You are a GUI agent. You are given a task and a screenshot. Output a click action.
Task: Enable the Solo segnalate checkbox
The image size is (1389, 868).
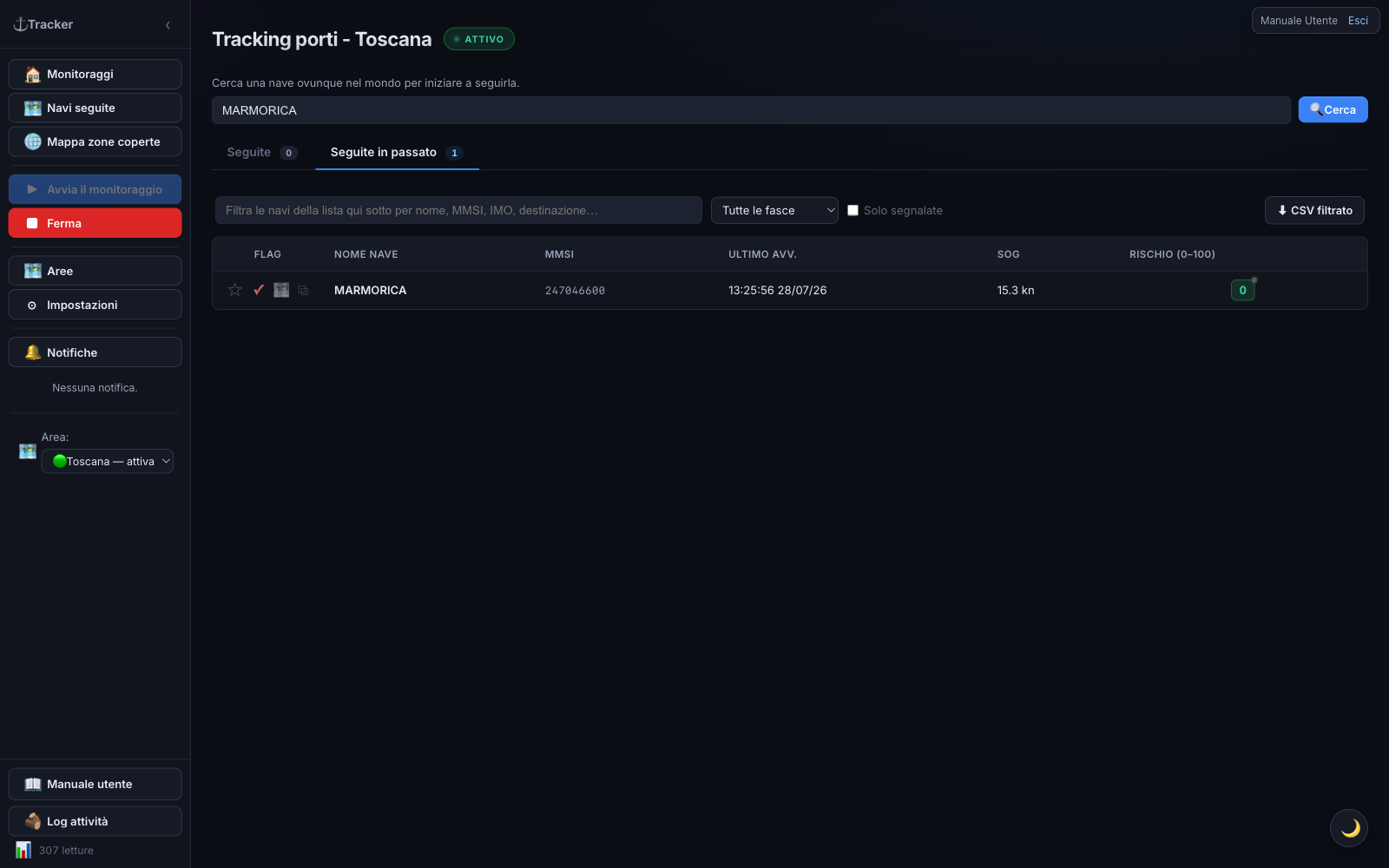tap(852, 210)
